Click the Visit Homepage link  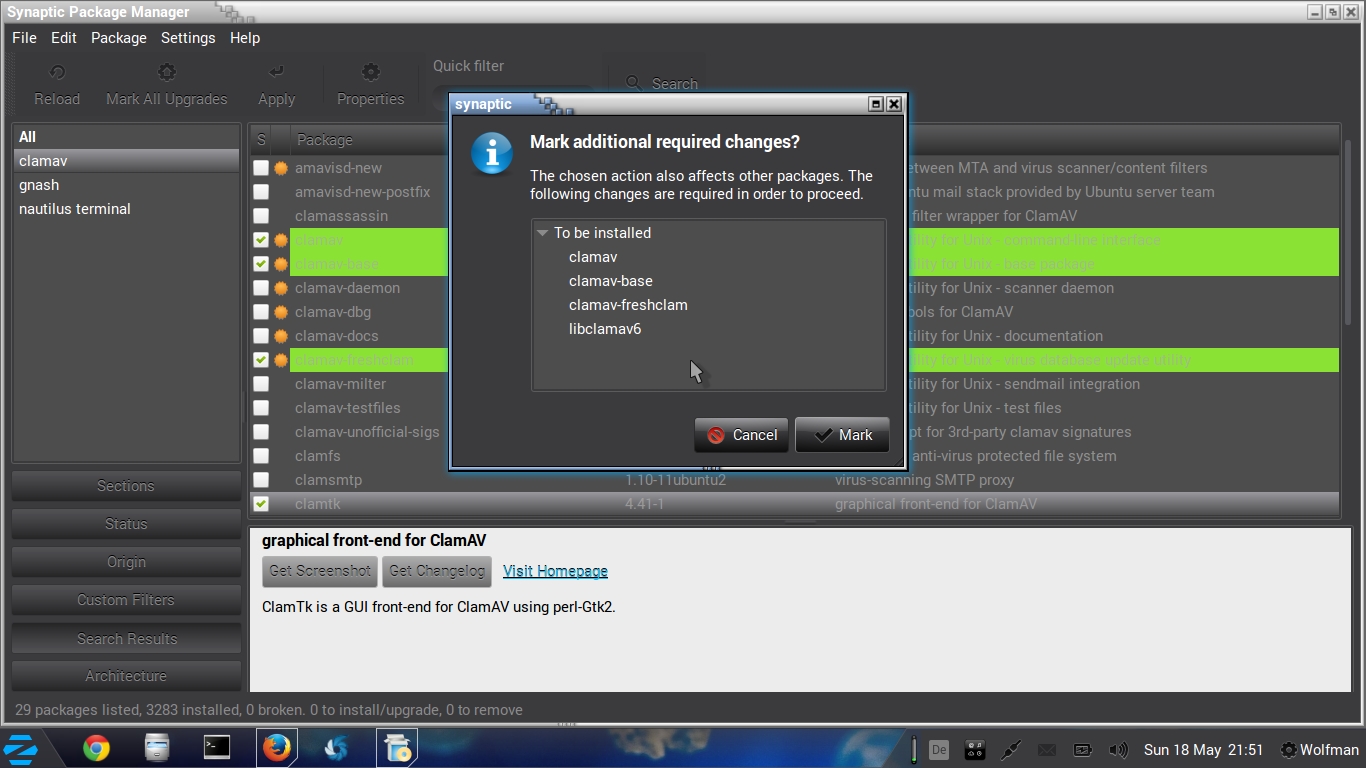[x=555, y=571]
